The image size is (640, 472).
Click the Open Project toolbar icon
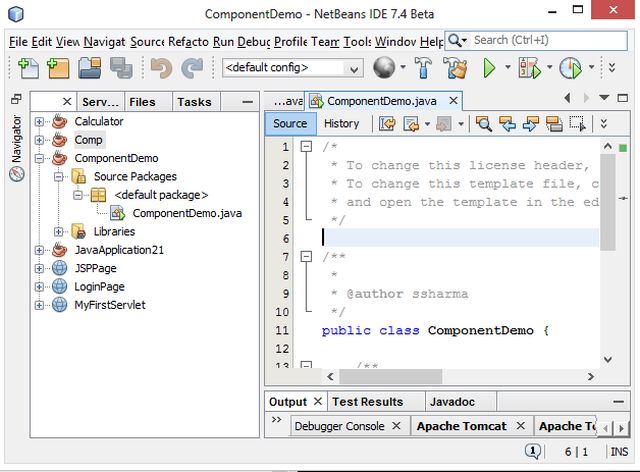(x=90, y=68)
